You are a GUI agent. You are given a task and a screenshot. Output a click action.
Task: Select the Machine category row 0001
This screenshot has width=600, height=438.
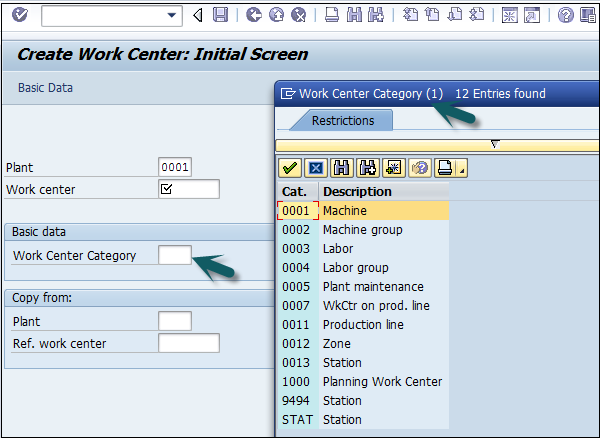(x=344, y=211)
